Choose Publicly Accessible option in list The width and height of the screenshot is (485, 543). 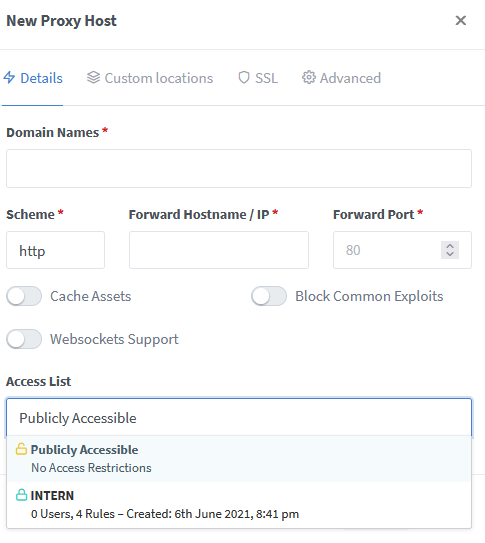pyautogui.click(x=239, y=459)
